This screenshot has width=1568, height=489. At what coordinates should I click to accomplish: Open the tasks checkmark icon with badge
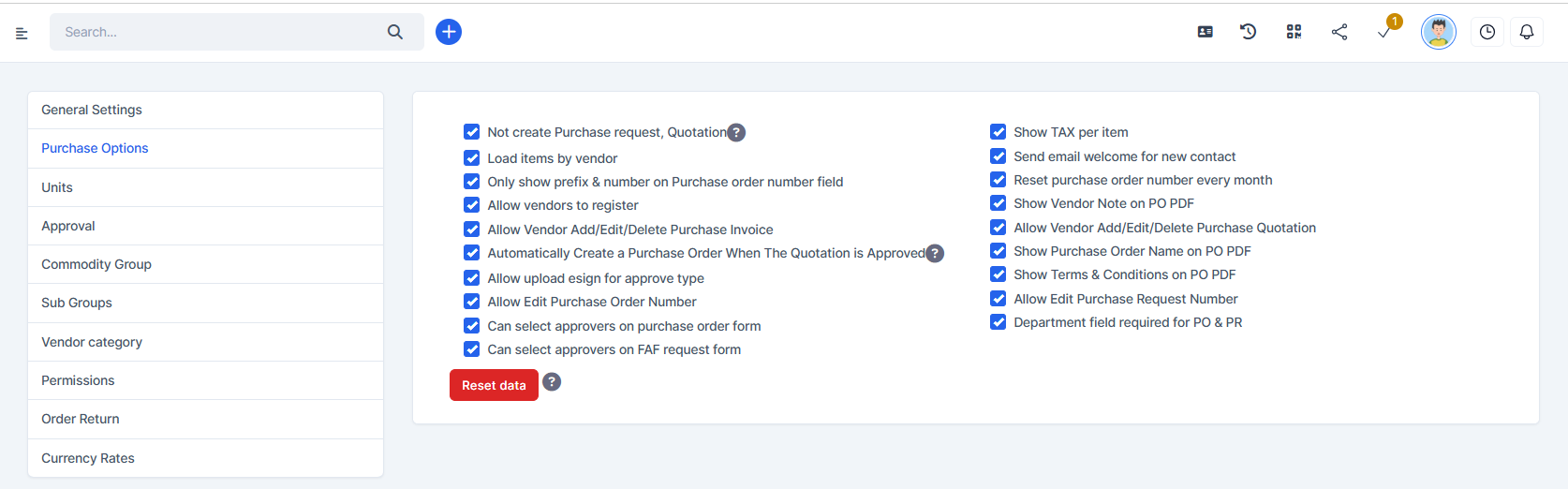(1384, 32)
